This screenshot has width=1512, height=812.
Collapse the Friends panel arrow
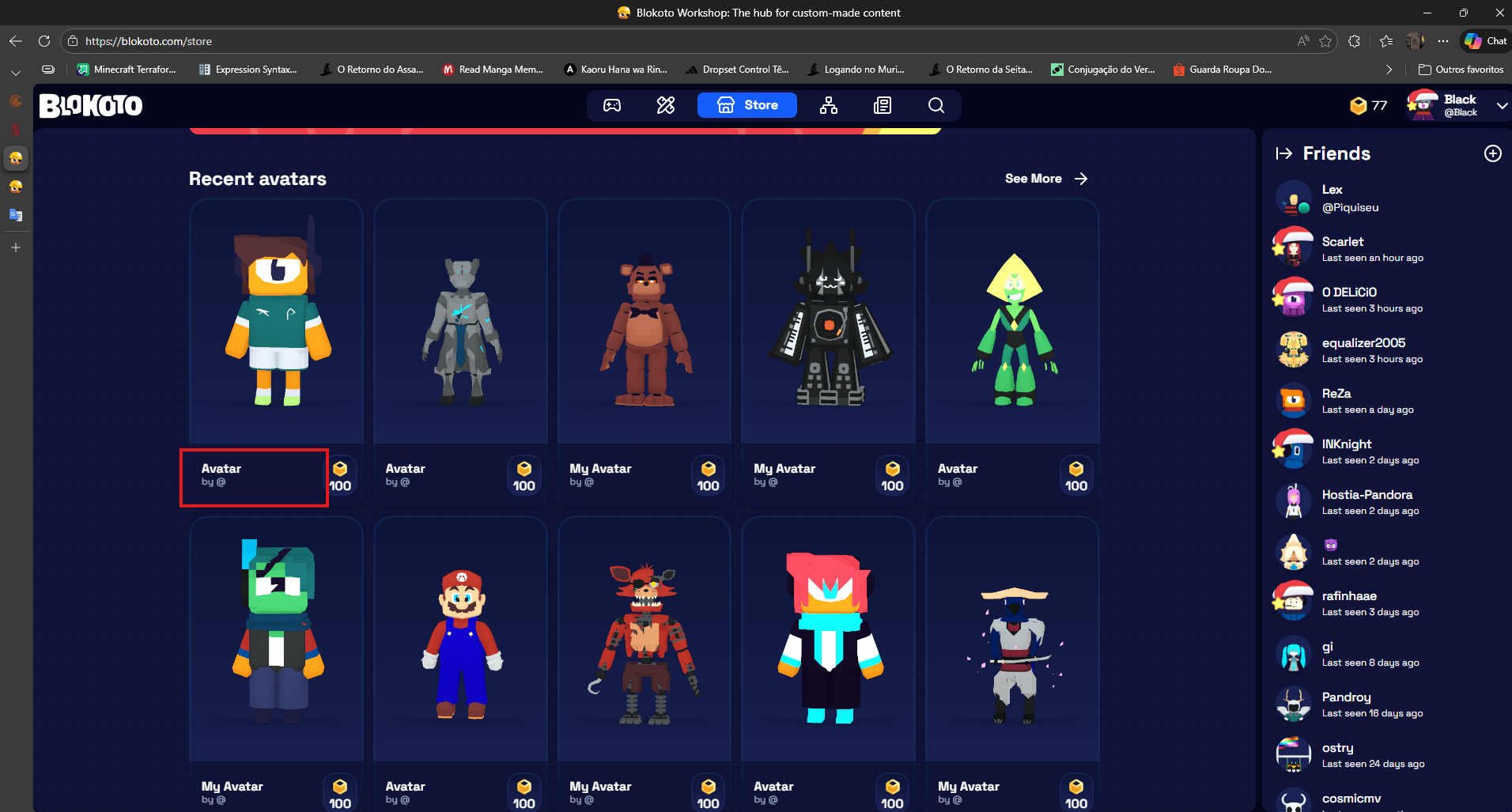[x=1283, y=153]
